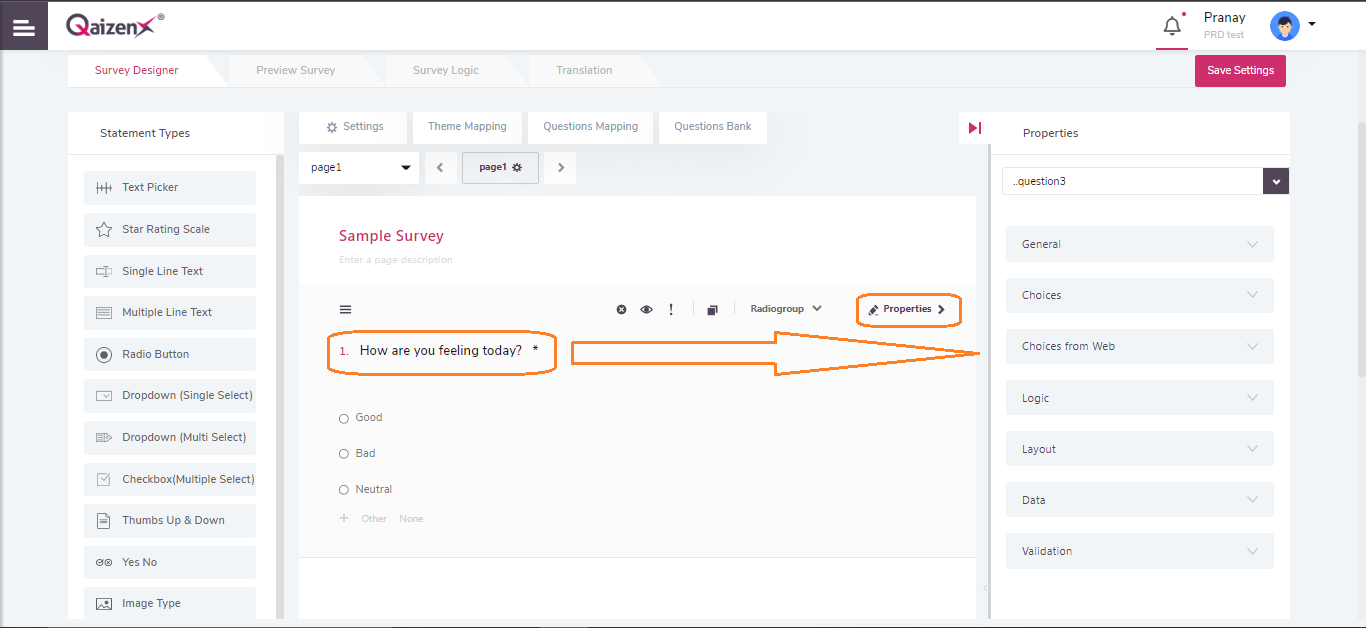Open the page1 page selector dropdown
The image size is (1366, 628).
(x=359, y=168)
